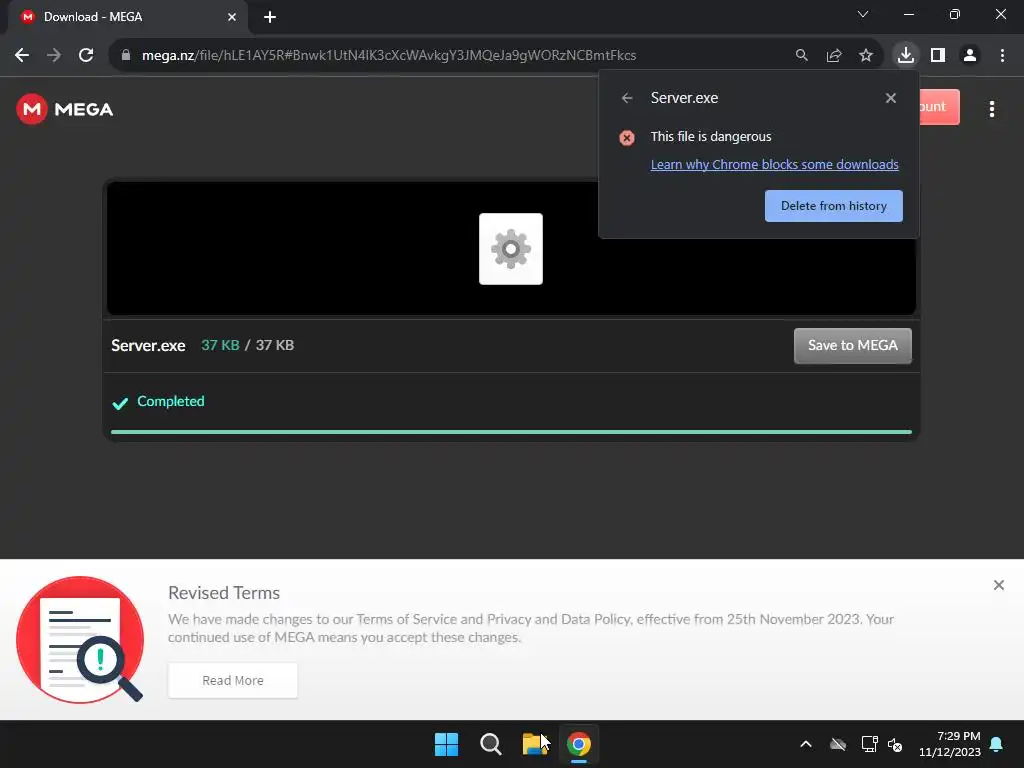Bookmark this tab with the star icon
The width and height of the screenshot is (1024, 768).
coord(866,56)
